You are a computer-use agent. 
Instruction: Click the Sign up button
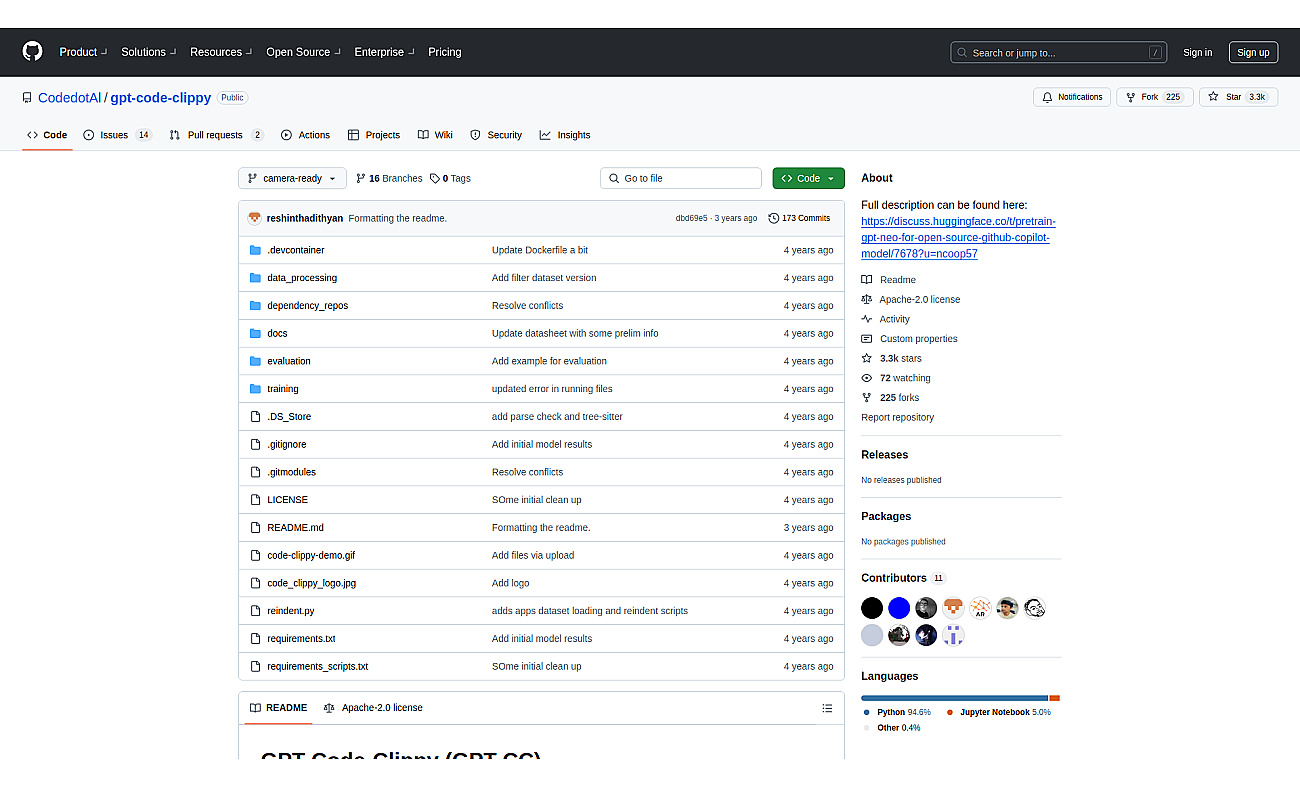[1253, 52]
